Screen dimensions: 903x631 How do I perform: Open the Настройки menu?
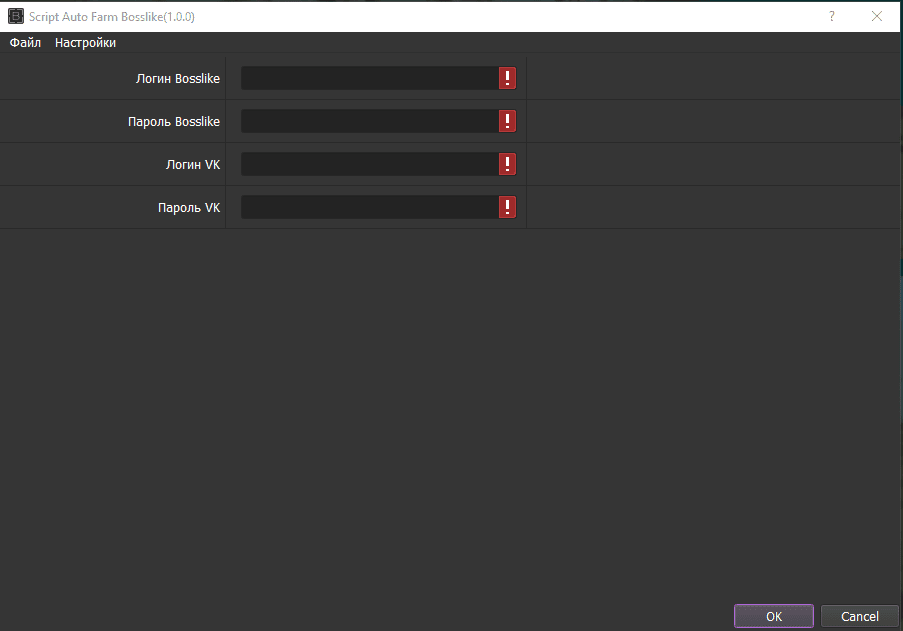[x=85, y=43]
